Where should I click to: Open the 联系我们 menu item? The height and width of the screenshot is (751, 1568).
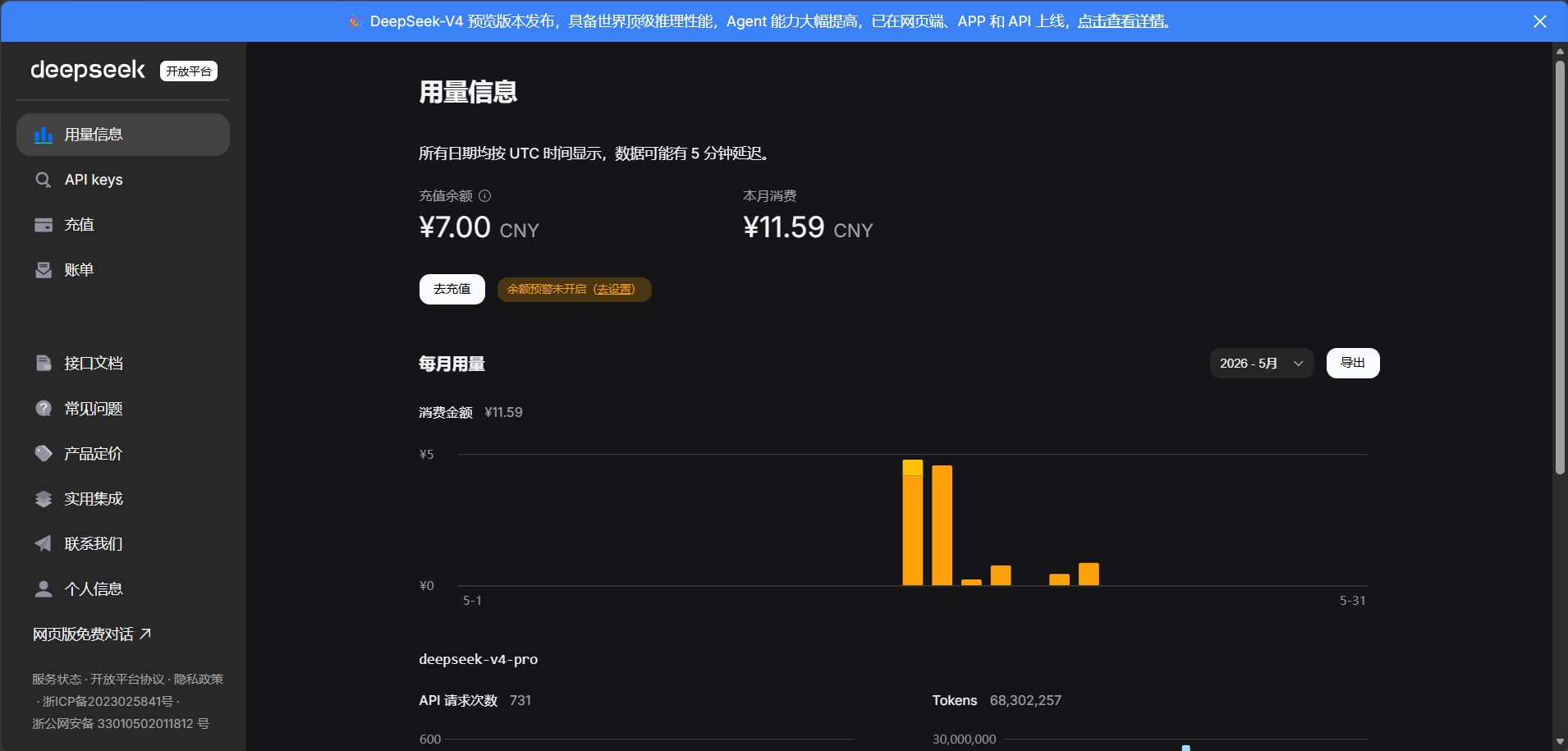[123, 543]
